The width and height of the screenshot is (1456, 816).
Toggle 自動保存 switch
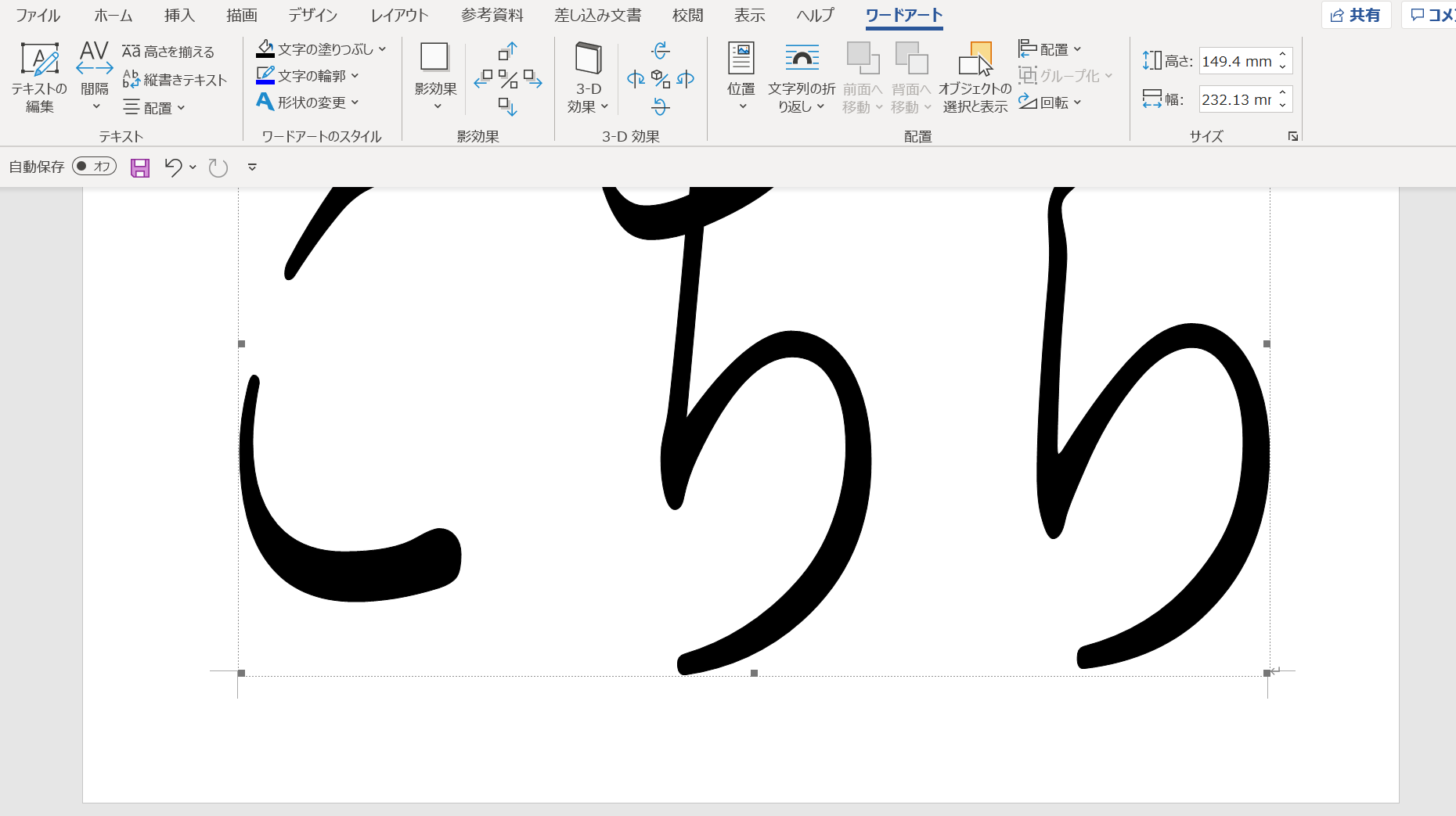(95, 166)
